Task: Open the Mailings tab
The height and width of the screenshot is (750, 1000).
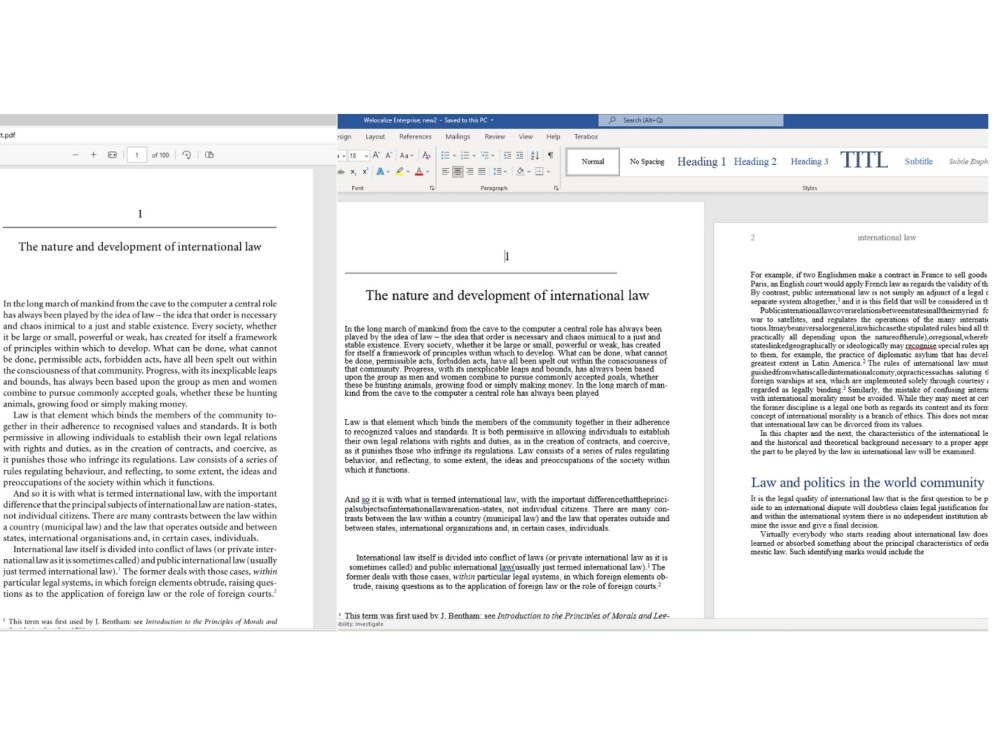Action: pos(458,136)
